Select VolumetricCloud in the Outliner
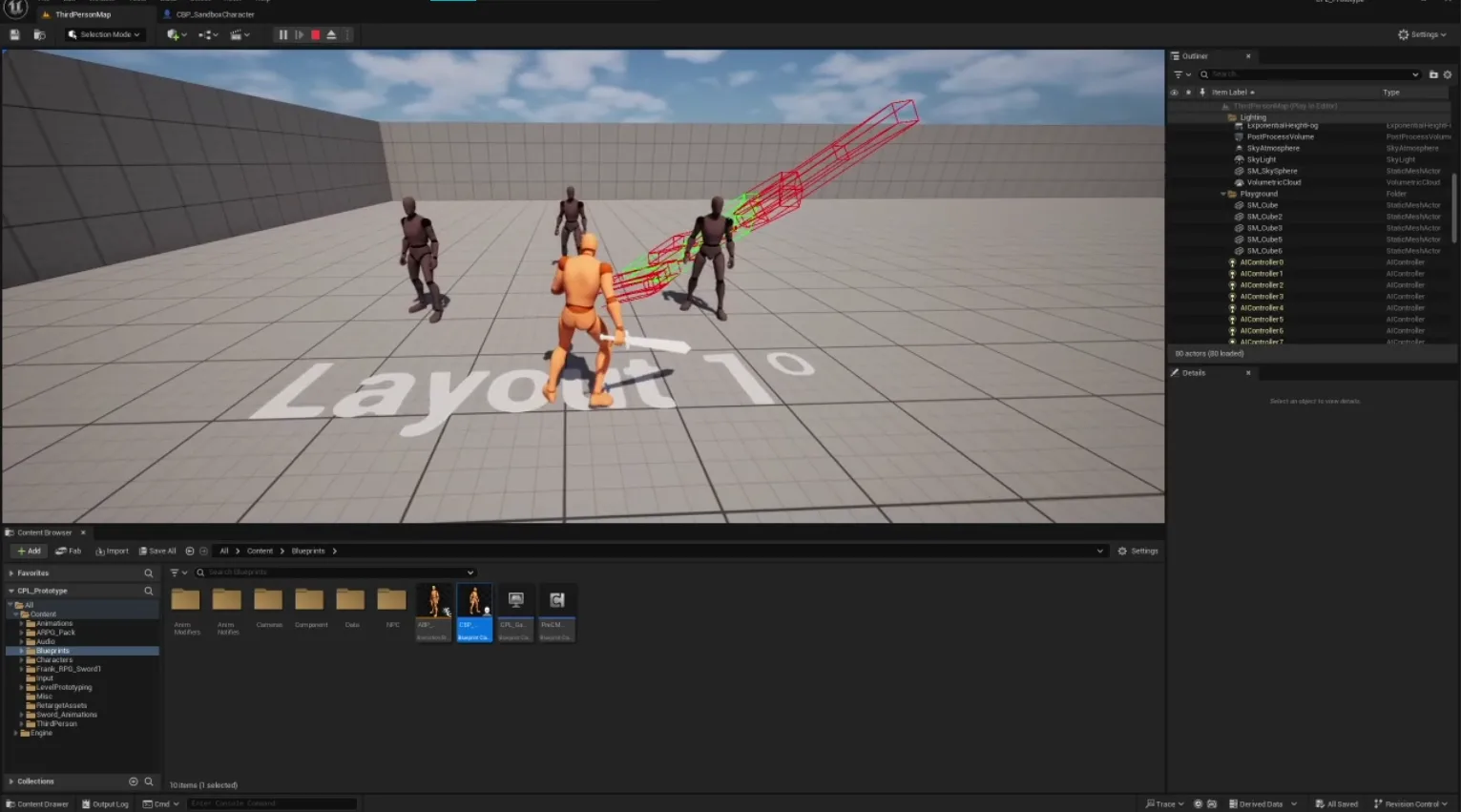Viewport: 1461px width, 812px height. click(1274, 182)
